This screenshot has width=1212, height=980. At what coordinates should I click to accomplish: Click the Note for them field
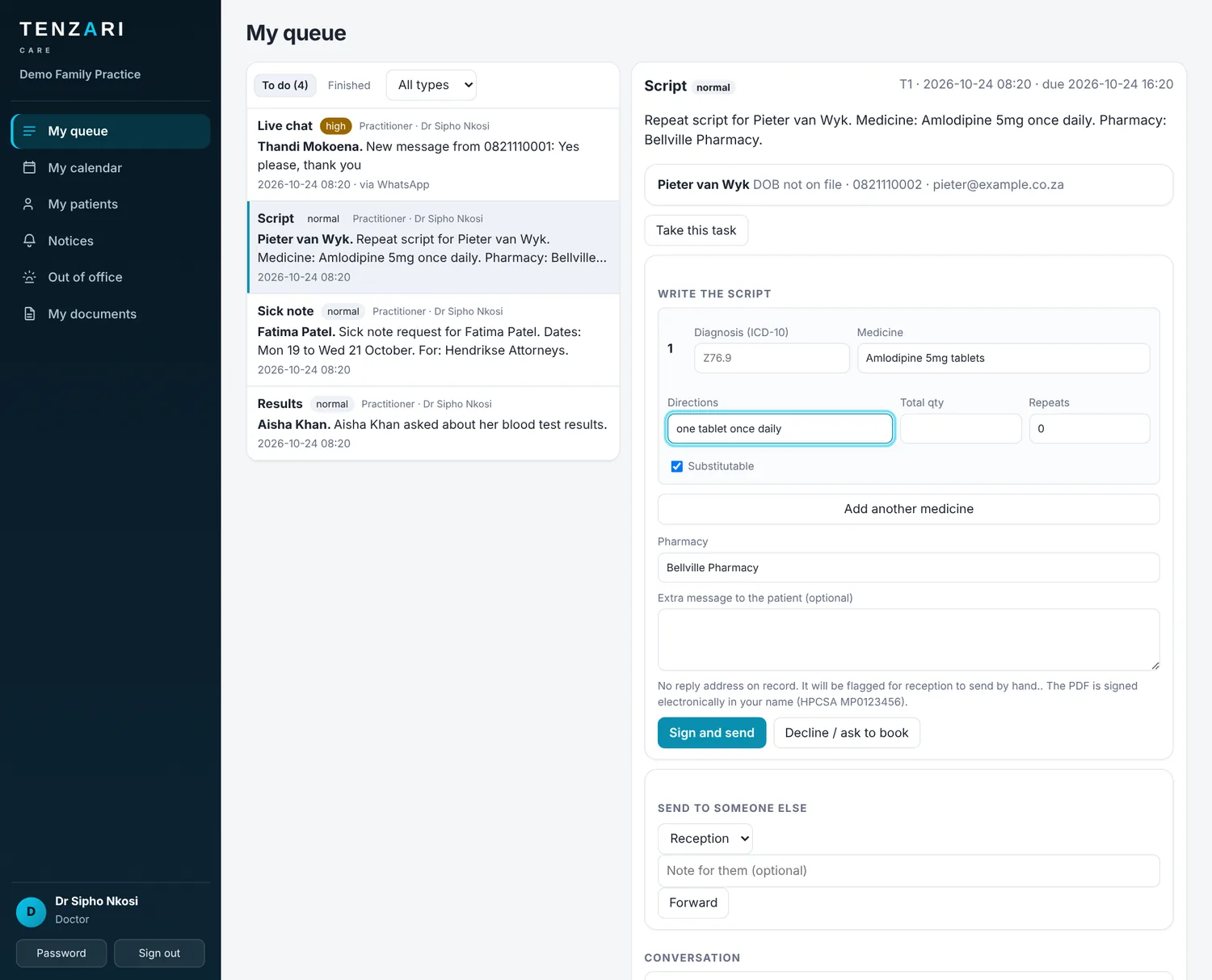point(909,870)
